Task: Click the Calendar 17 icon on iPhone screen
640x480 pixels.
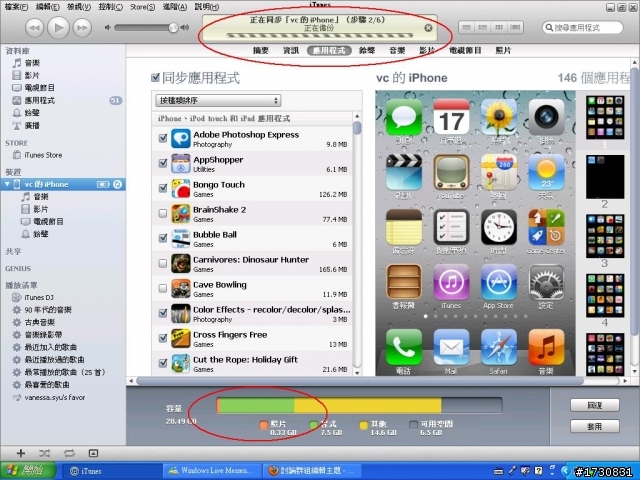Action: pos(451,117)
